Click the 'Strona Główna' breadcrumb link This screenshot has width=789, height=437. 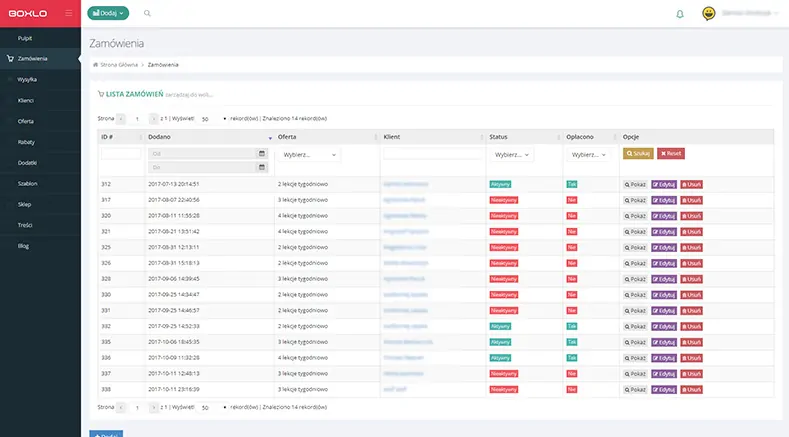click(118, 64)
